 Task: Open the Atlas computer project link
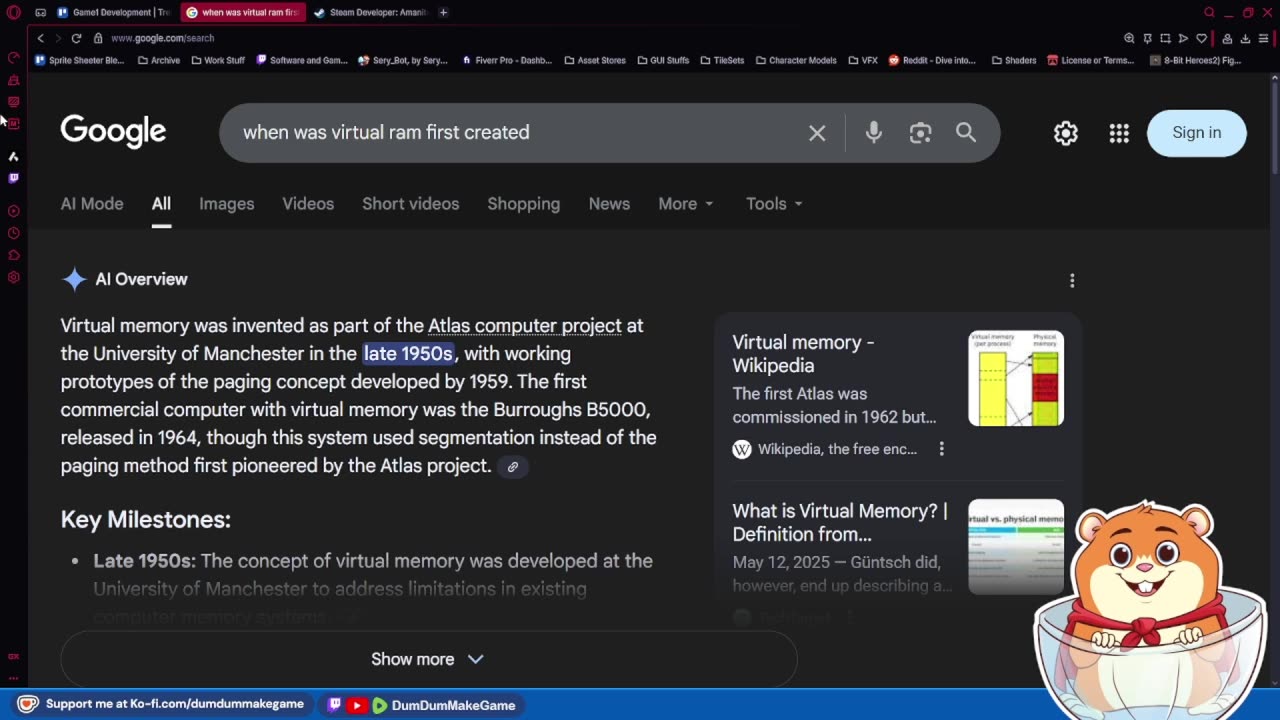coord(525,326)
